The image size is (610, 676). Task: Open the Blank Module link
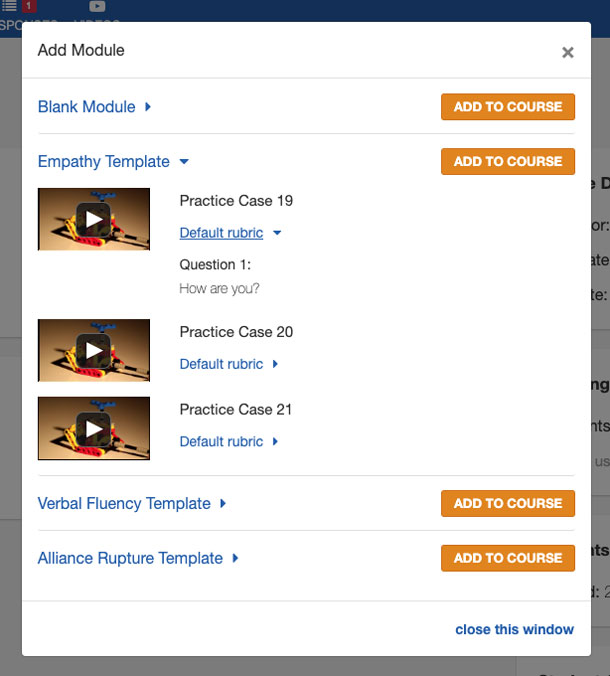tap(87, 106)
